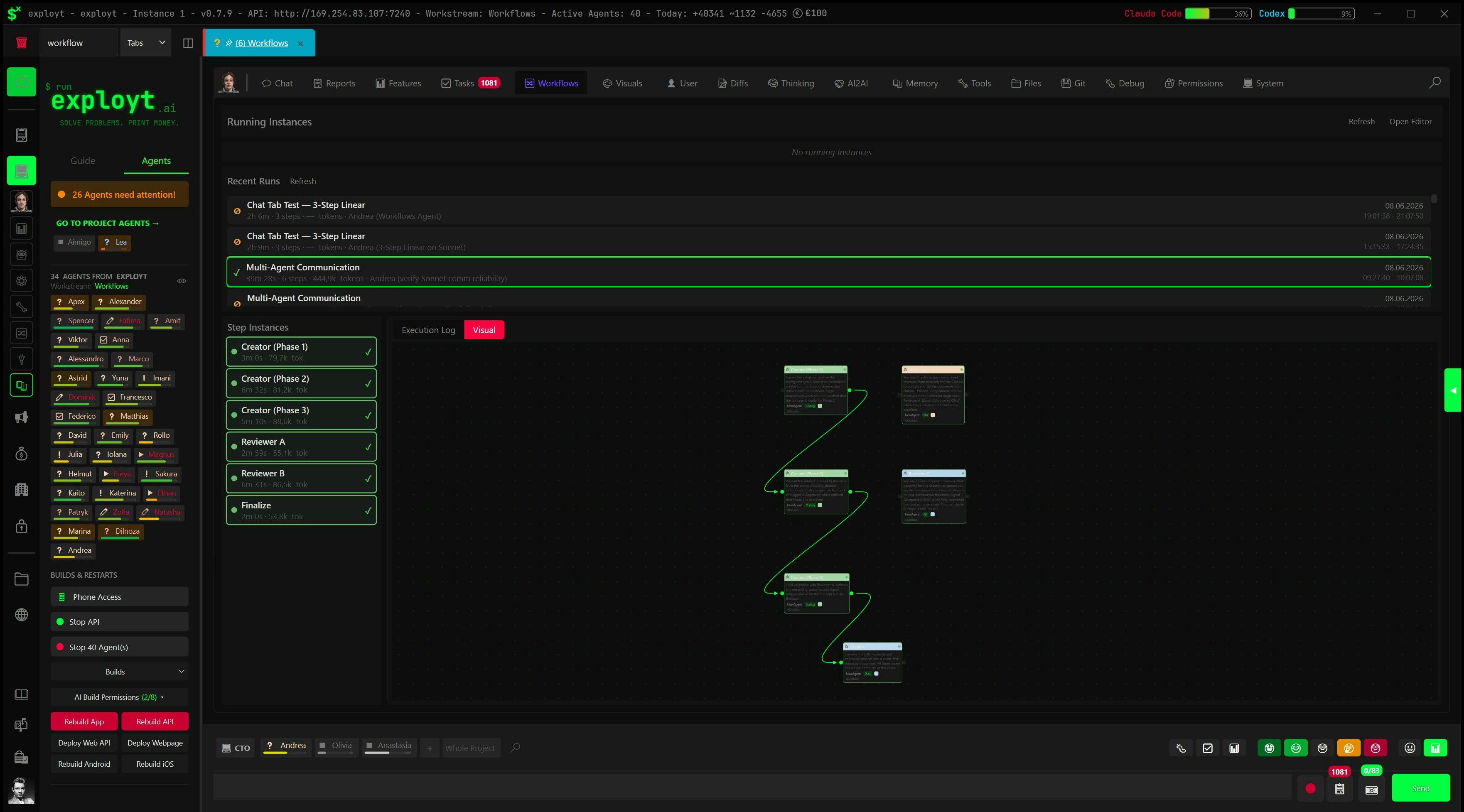Click the Recent Runs list scrollbar
This screenshot has height=812, width=1464.
[1434, 199]
